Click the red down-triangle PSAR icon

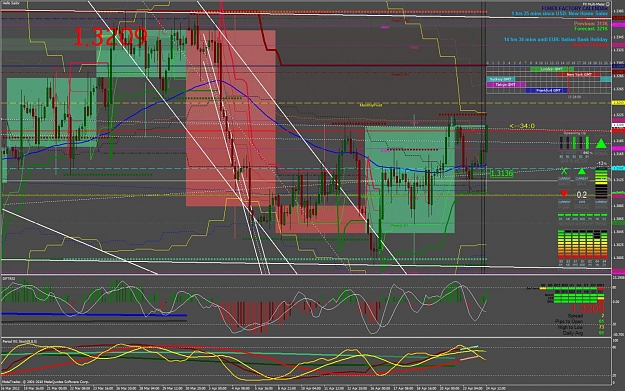point(564,194)
